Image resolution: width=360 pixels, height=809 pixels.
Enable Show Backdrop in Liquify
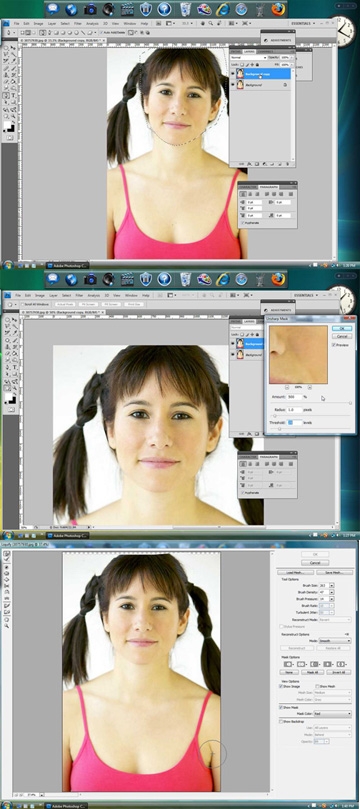pyautogui.click(x=281, y=721)
